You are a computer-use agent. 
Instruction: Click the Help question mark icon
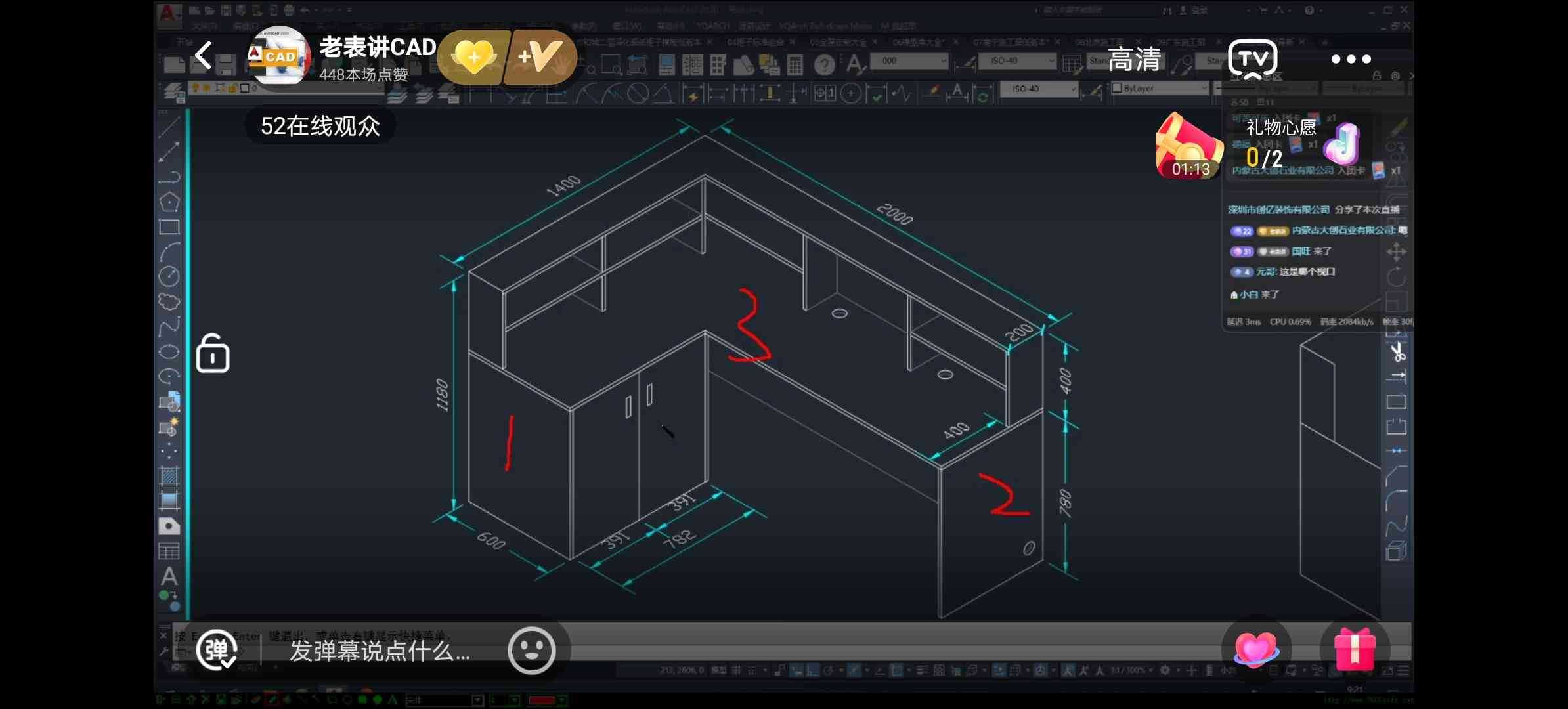[824, 64]
